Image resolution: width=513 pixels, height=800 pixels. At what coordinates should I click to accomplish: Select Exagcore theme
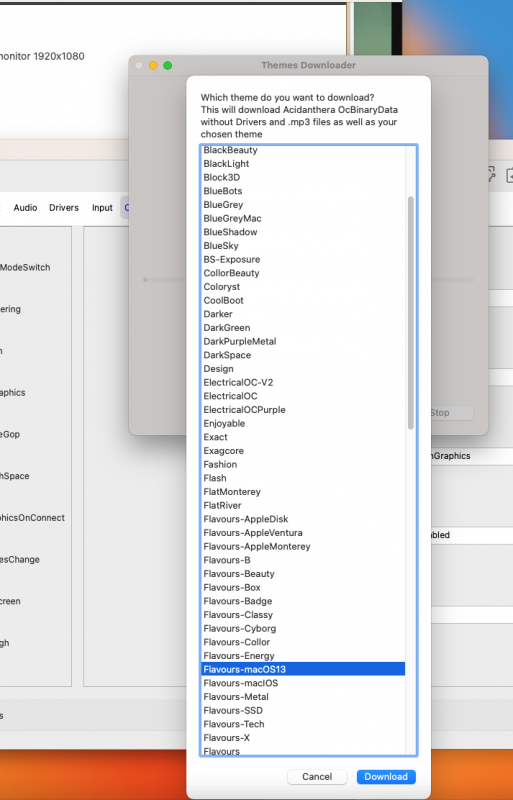tap(303, 451)
